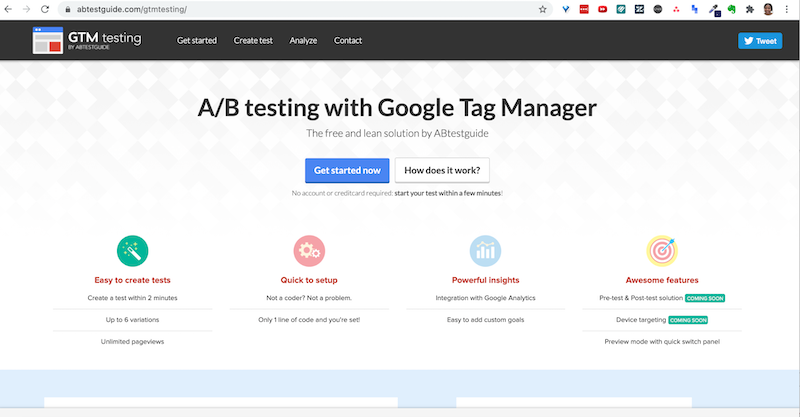Screen dimensions: 800x417
Task: Click the 'Awesome features' heading
Action: [662, 280]
